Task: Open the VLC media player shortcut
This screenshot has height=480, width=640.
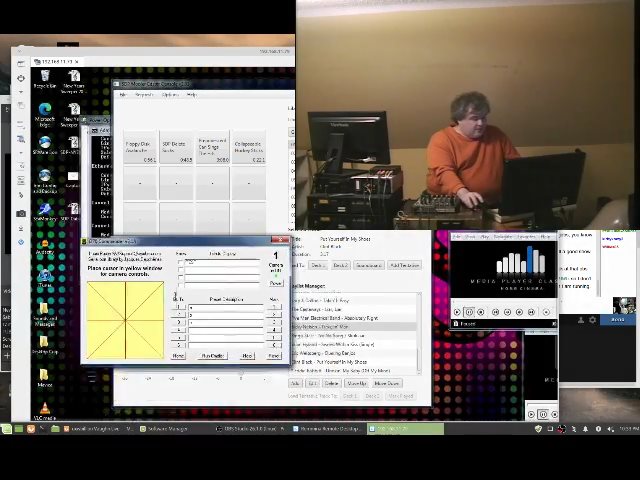Action: tap(45, 411)
